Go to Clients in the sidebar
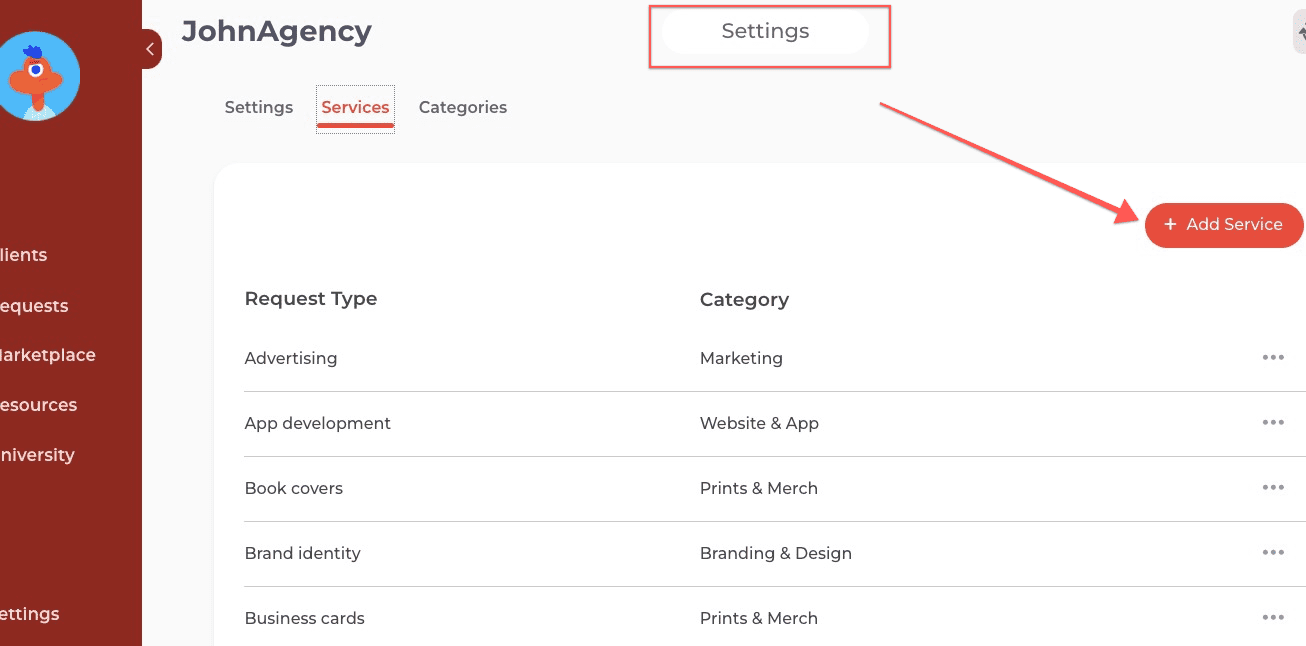The image size is (1306, 646). [24, 255]
